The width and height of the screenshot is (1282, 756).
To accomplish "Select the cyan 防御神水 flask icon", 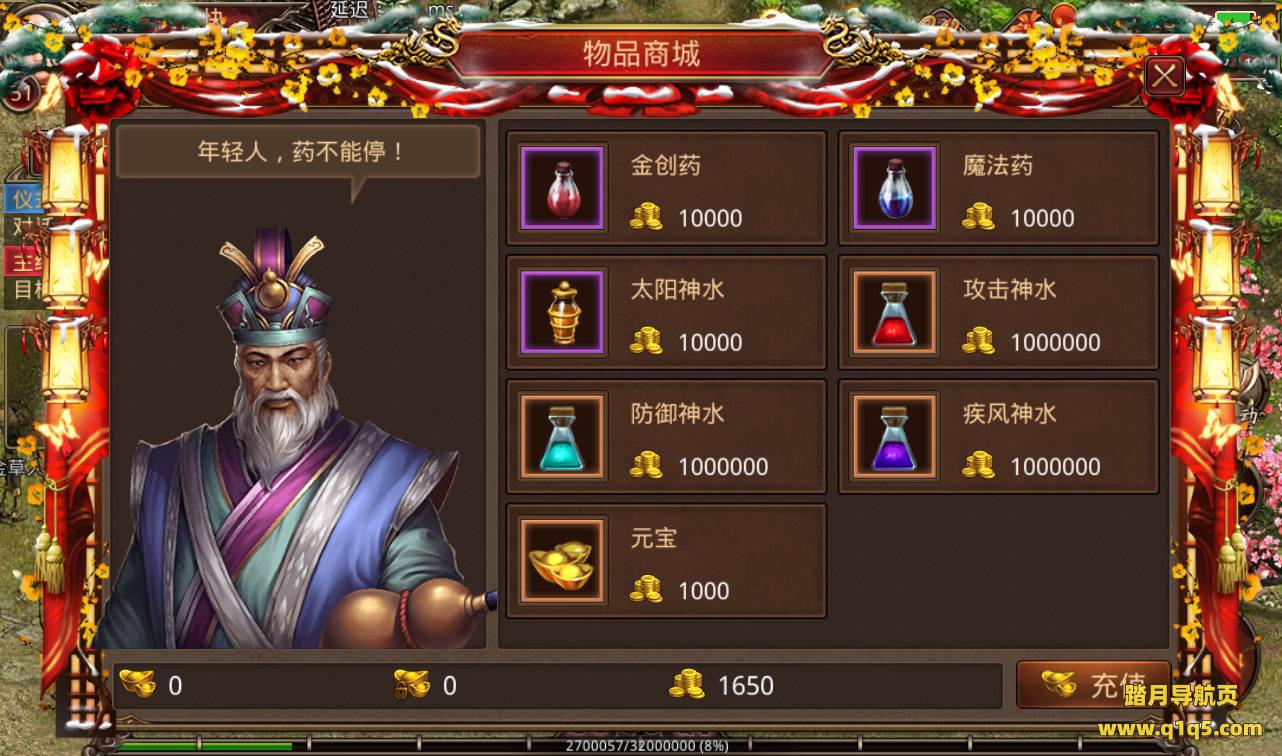I will pyautogui.click(x=562, y=436).
